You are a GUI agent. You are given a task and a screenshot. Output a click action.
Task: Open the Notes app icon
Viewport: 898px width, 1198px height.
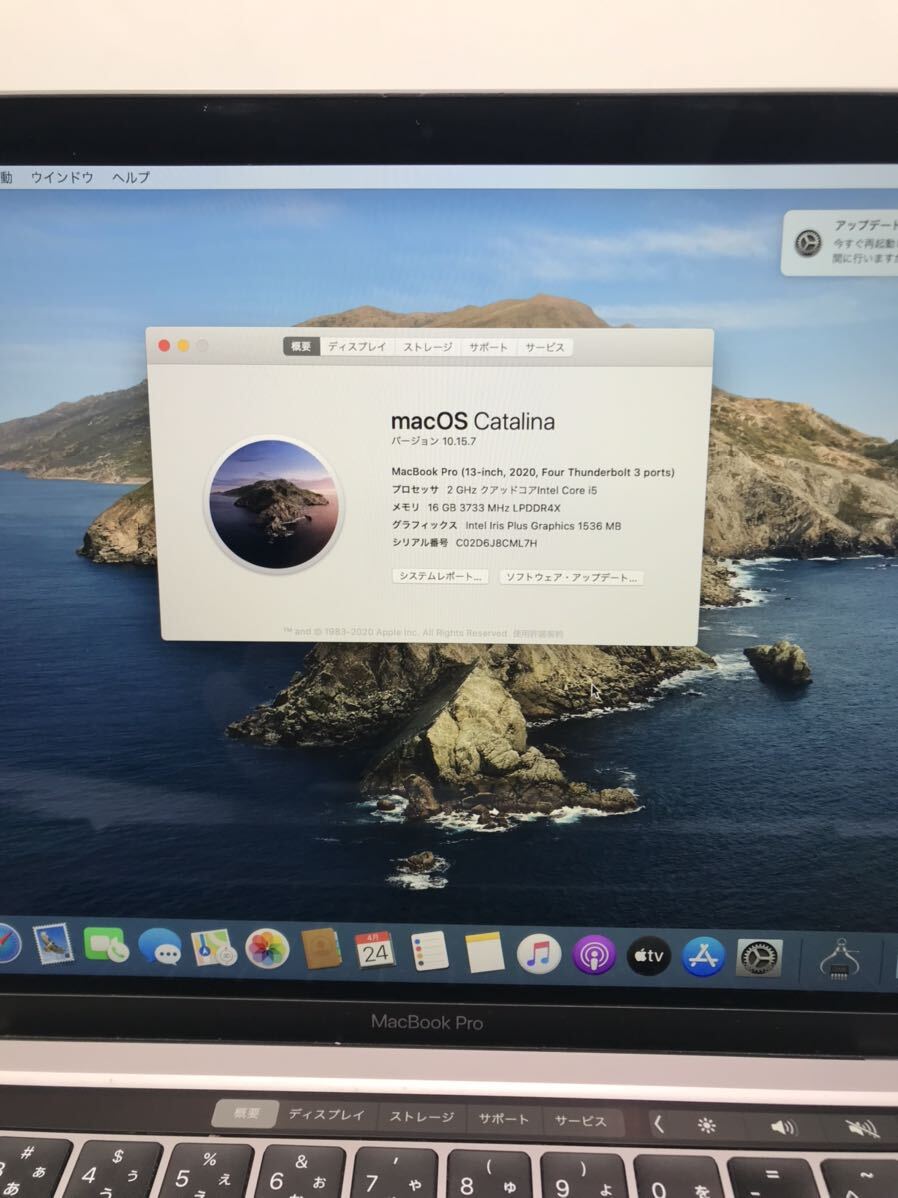click(484, 953)
